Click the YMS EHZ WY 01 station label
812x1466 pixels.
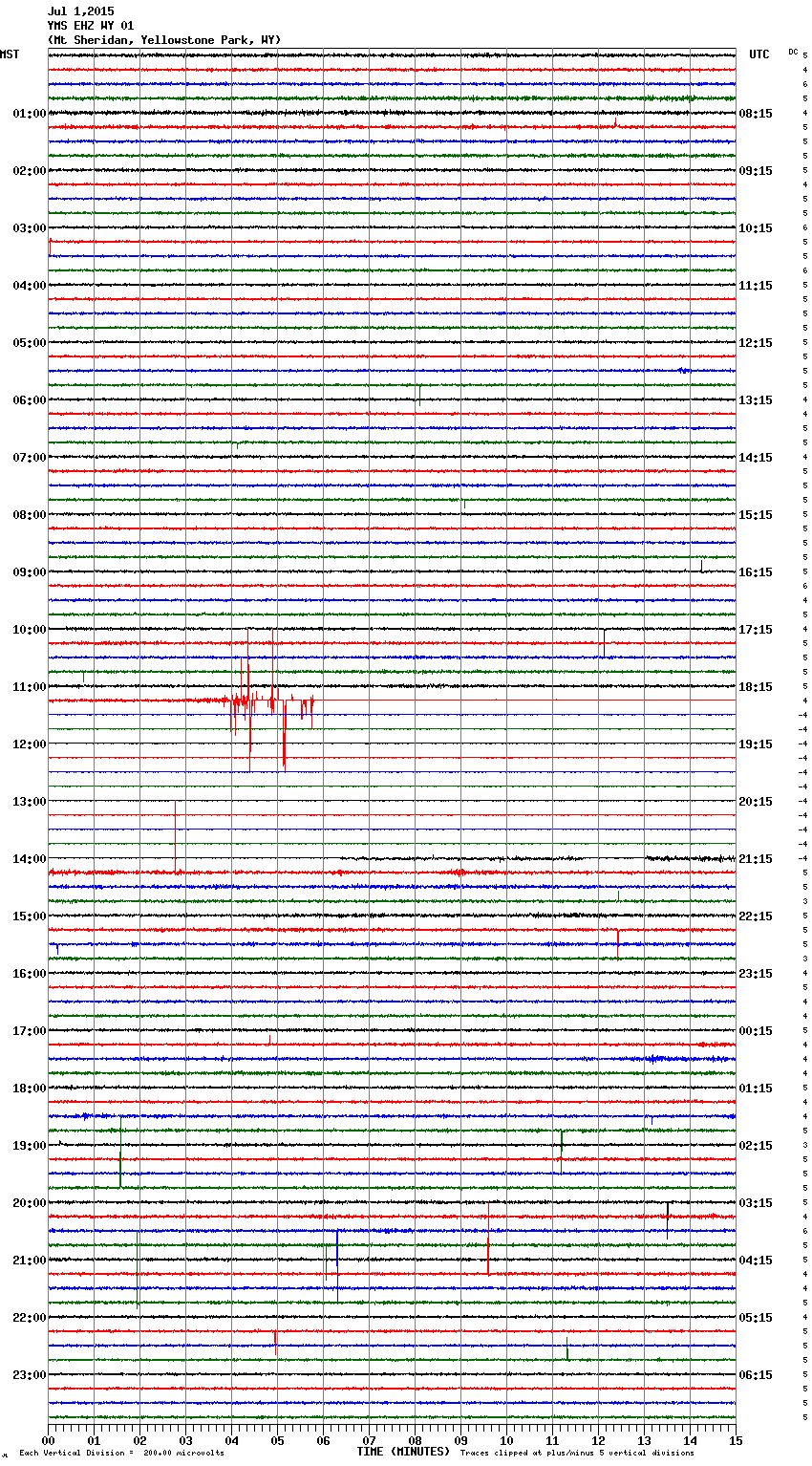(91, 26)
